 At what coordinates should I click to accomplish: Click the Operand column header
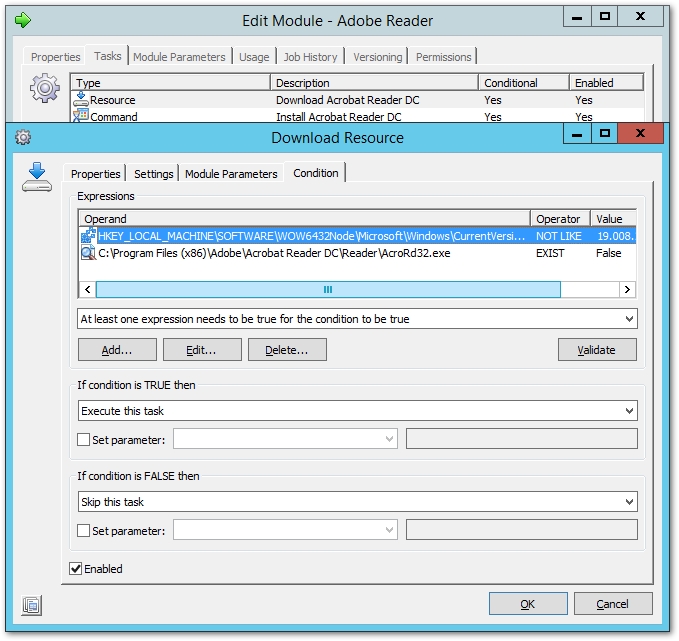tap(305, 219)
